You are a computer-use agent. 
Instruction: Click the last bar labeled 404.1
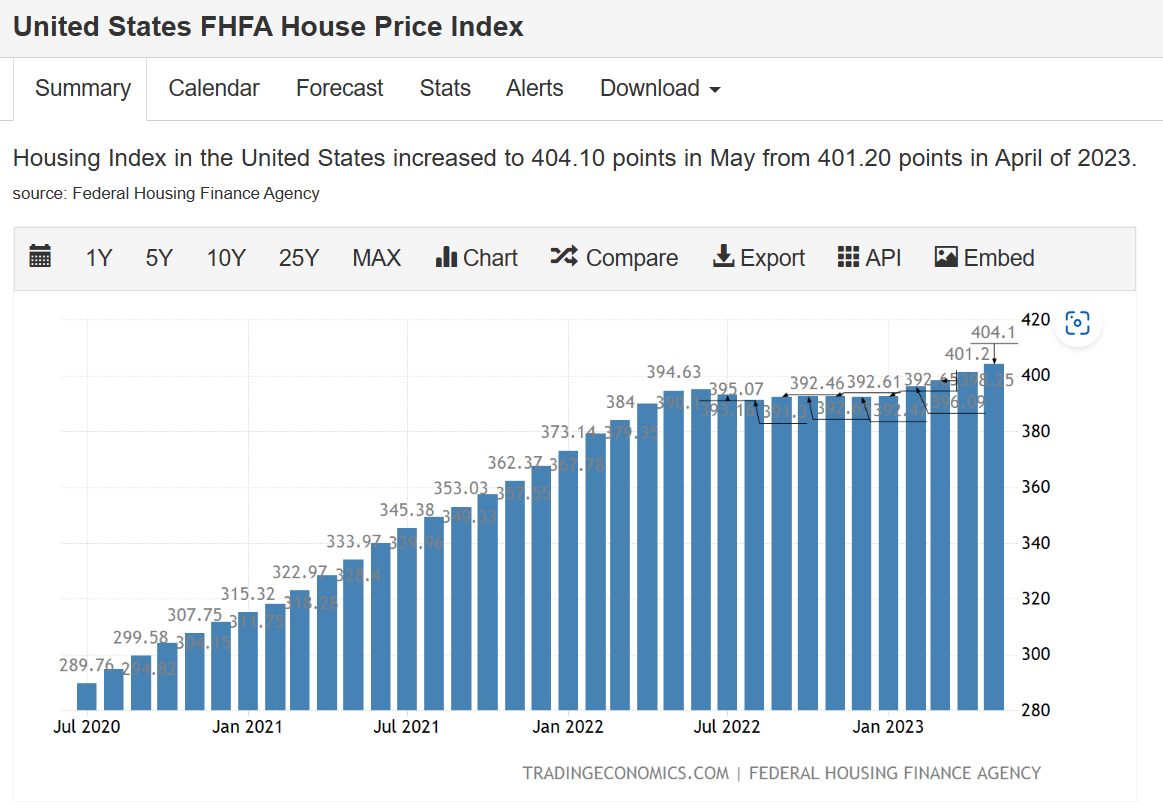(x=994, y=540)
